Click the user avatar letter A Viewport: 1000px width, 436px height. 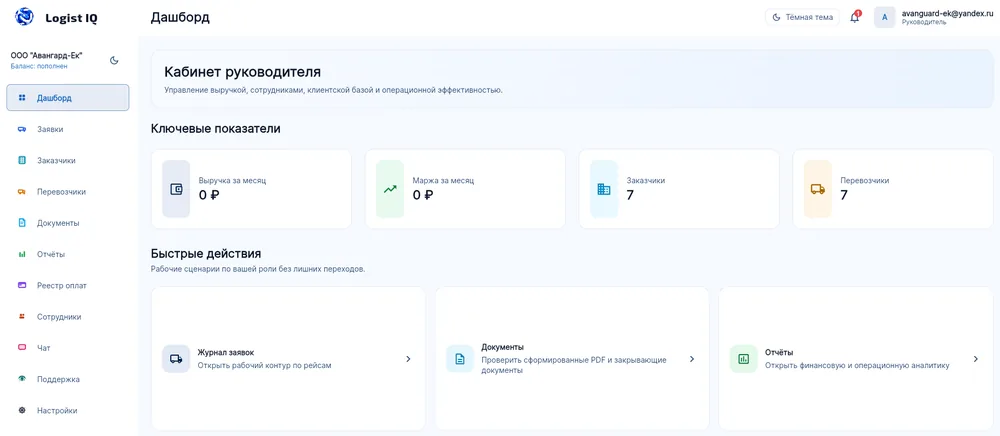point(885,17)
